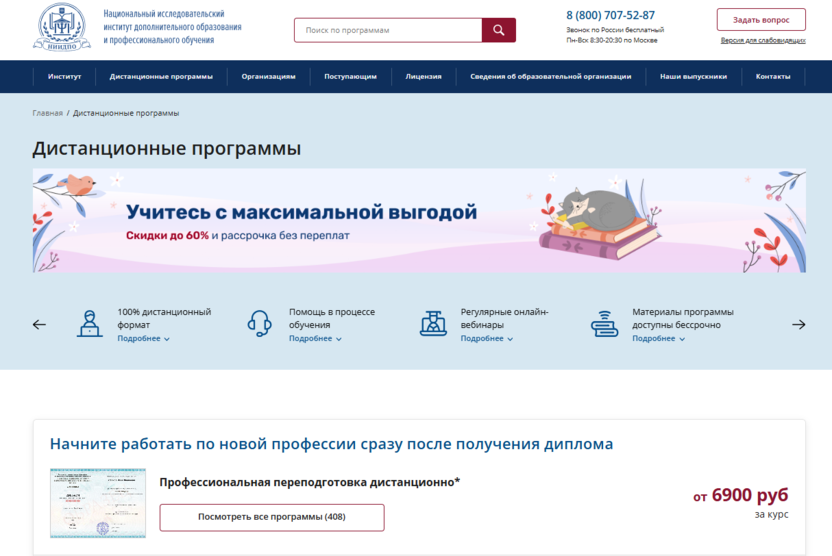Image resolution: width=832 pixels, height=556 pixels.
Task: Click the Задать вопрос button
Action: [x=761, y=20]
